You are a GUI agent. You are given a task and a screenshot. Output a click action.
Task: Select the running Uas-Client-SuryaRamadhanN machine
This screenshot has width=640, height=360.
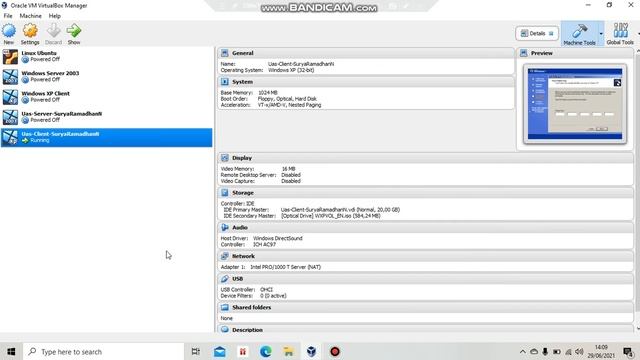(x=106, y=138)
